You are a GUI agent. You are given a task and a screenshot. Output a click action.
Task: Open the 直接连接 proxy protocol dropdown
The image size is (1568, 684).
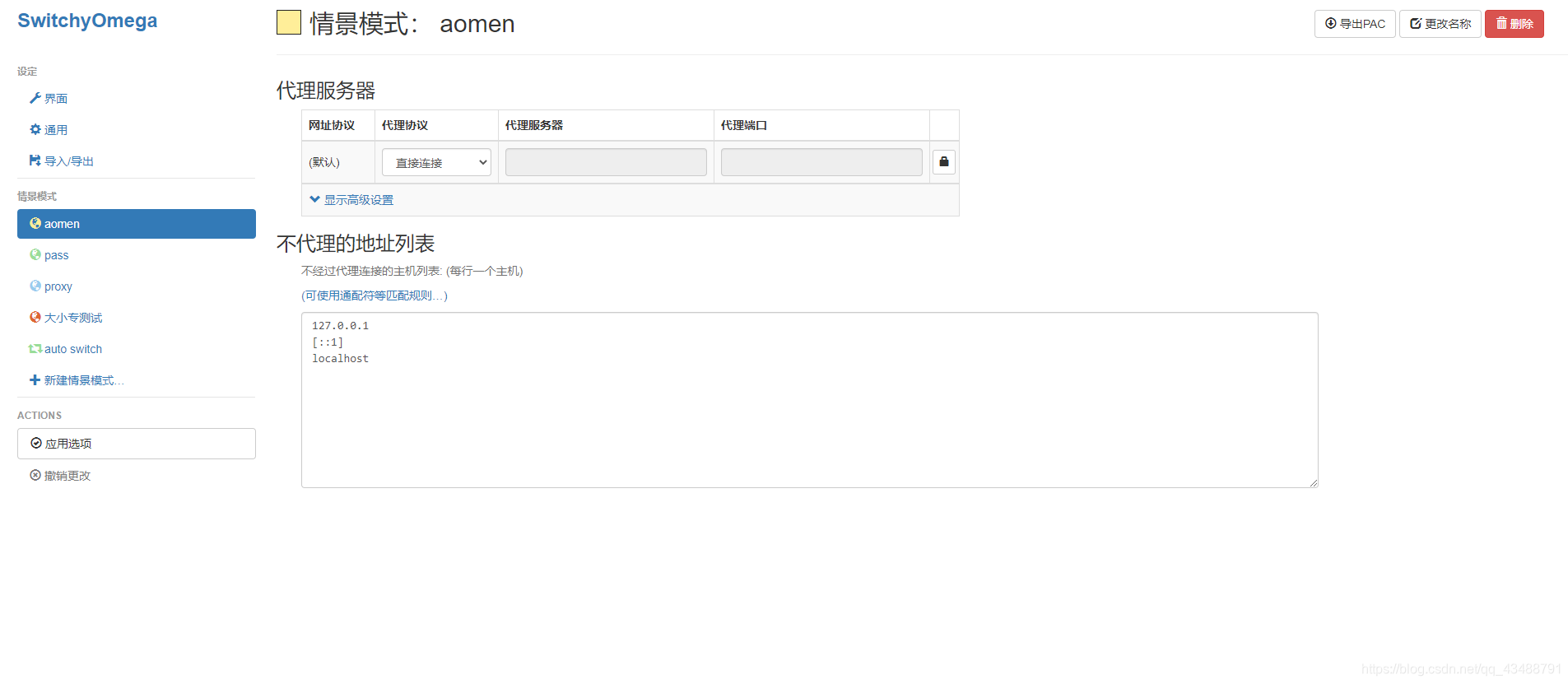436,162
